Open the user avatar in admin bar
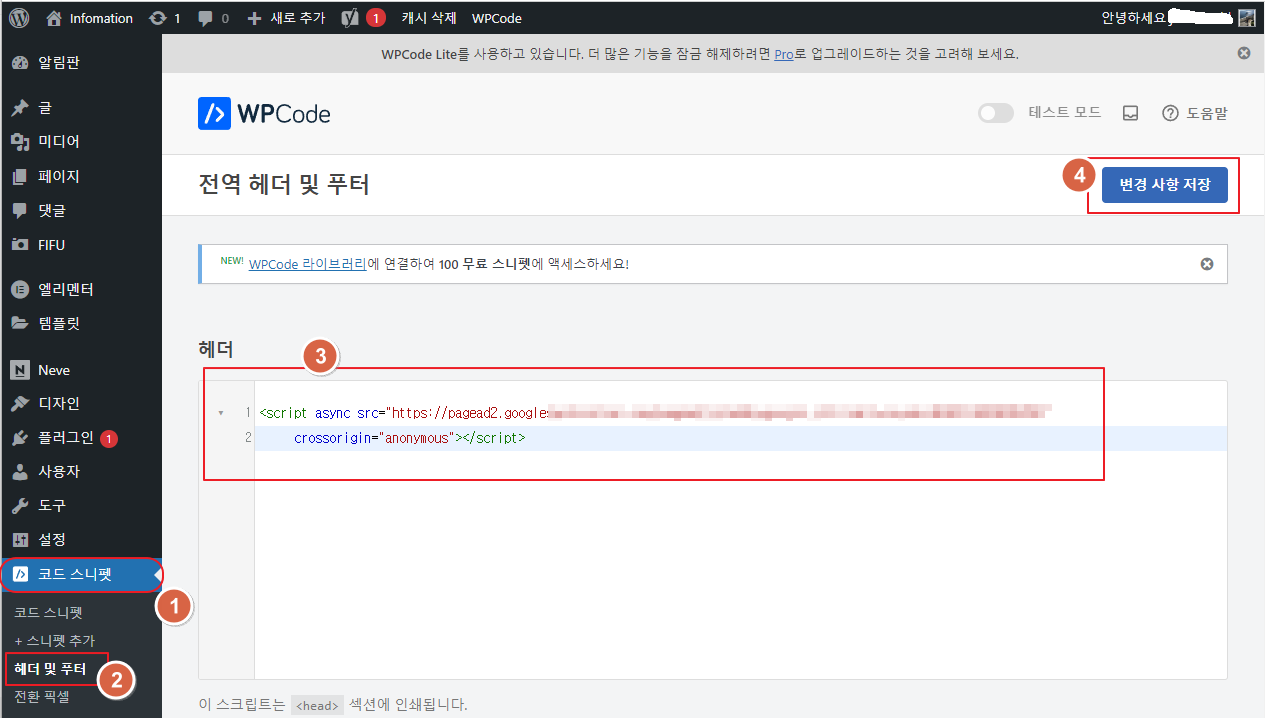The image size is (1265, 718). tap(1246, 18)
